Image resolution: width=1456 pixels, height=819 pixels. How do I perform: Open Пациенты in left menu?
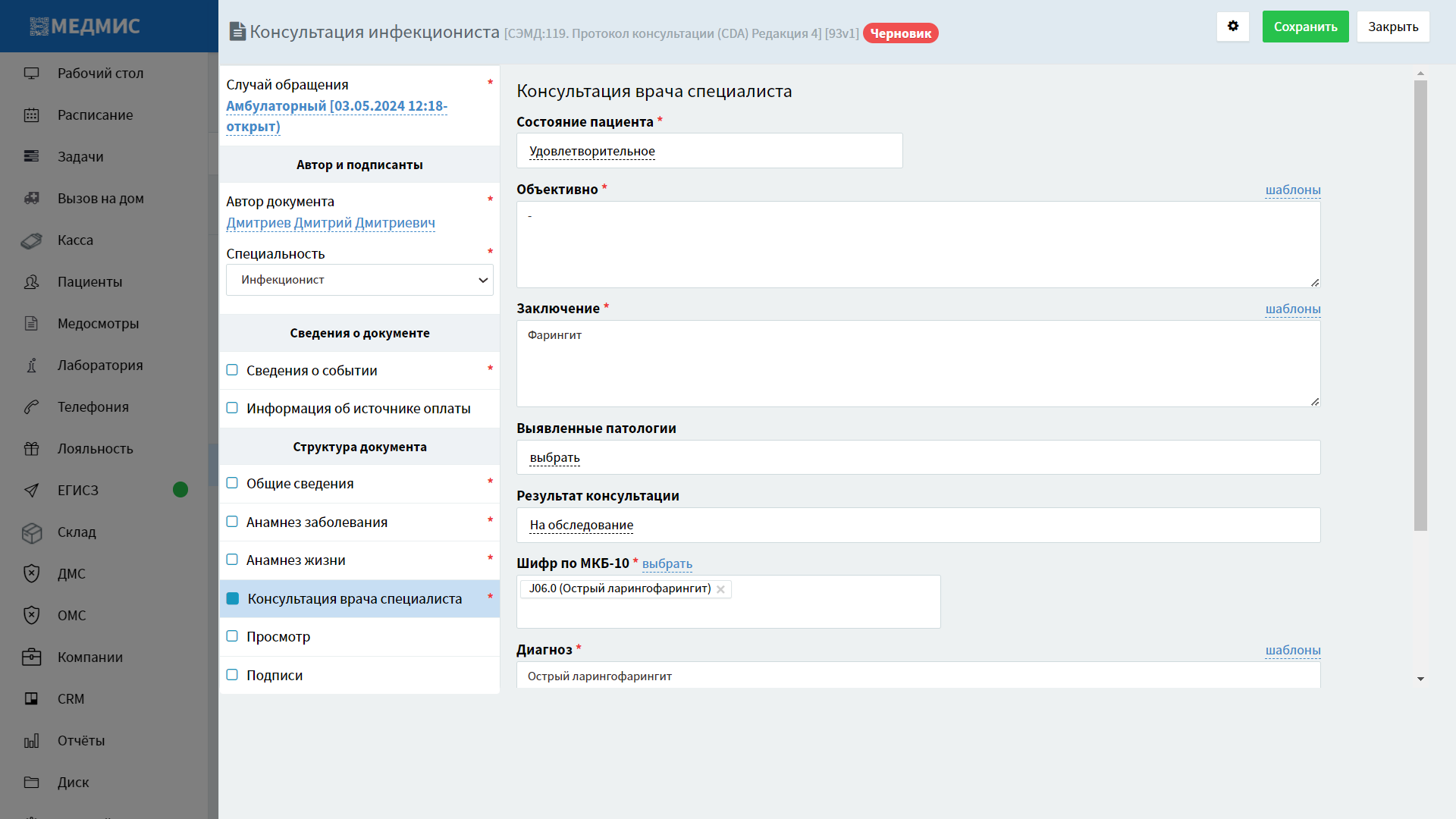(x=89, y=282)
